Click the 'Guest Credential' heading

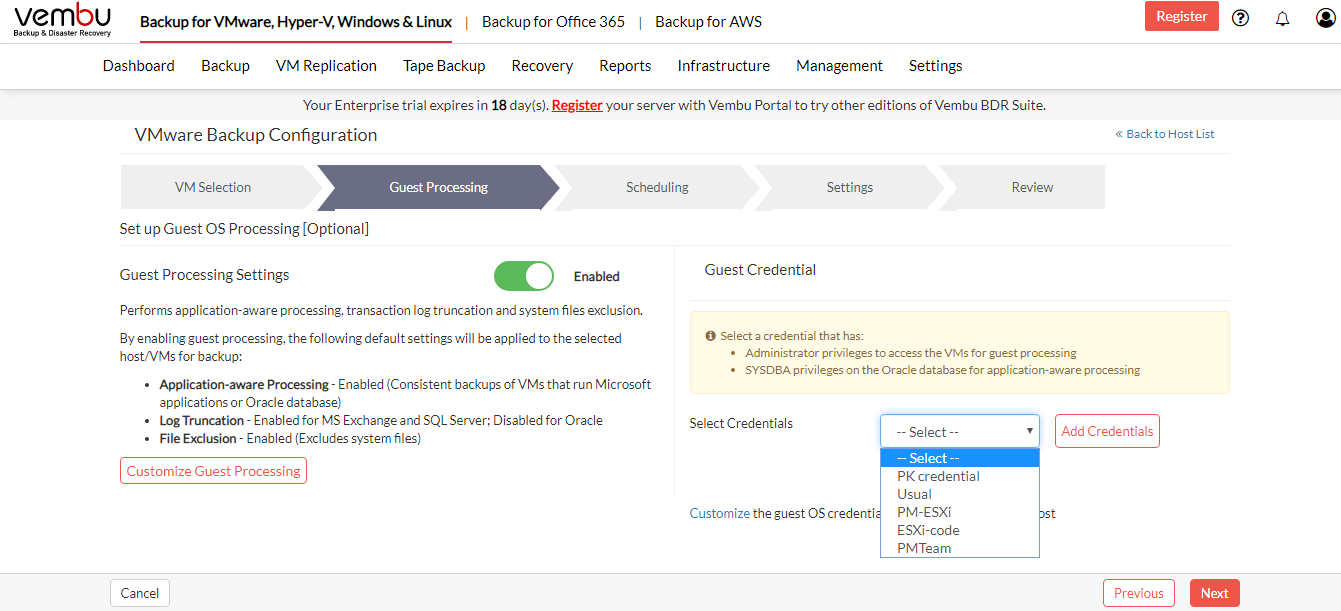point(760,270)
